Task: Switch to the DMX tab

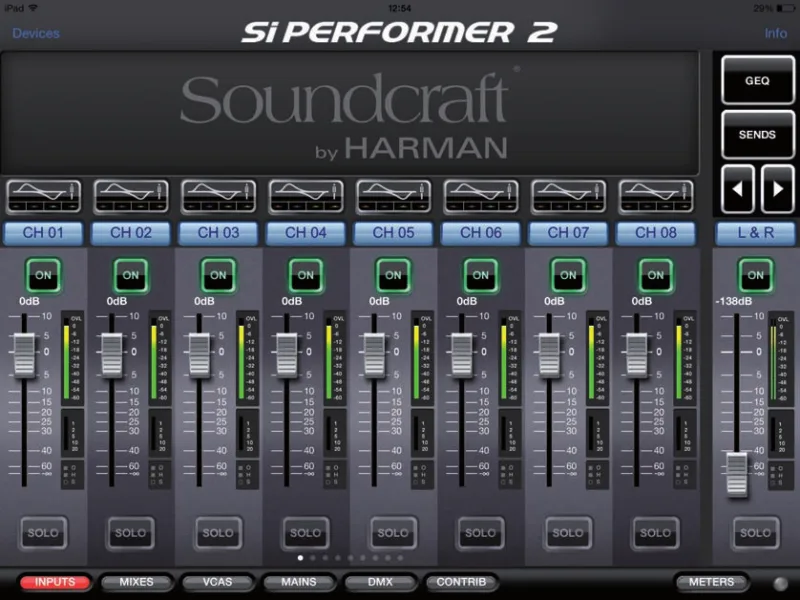Action: click(380, 582)
